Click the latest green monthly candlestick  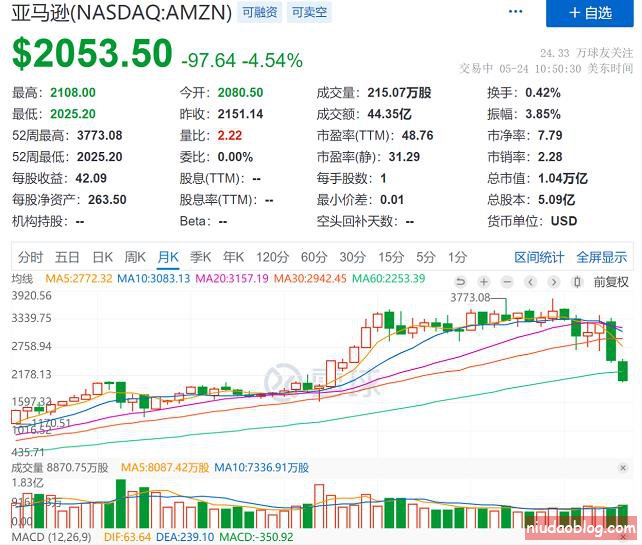[623, 371]
